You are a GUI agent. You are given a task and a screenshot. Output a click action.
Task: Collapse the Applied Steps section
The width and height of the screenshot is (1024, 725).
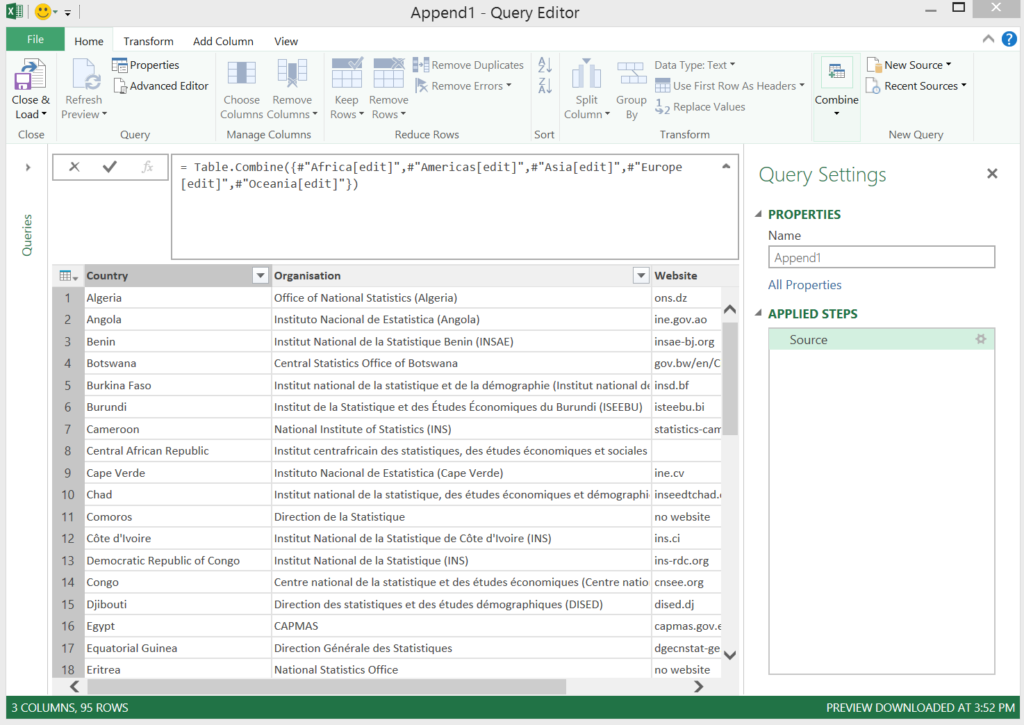[x=758, y=314]
